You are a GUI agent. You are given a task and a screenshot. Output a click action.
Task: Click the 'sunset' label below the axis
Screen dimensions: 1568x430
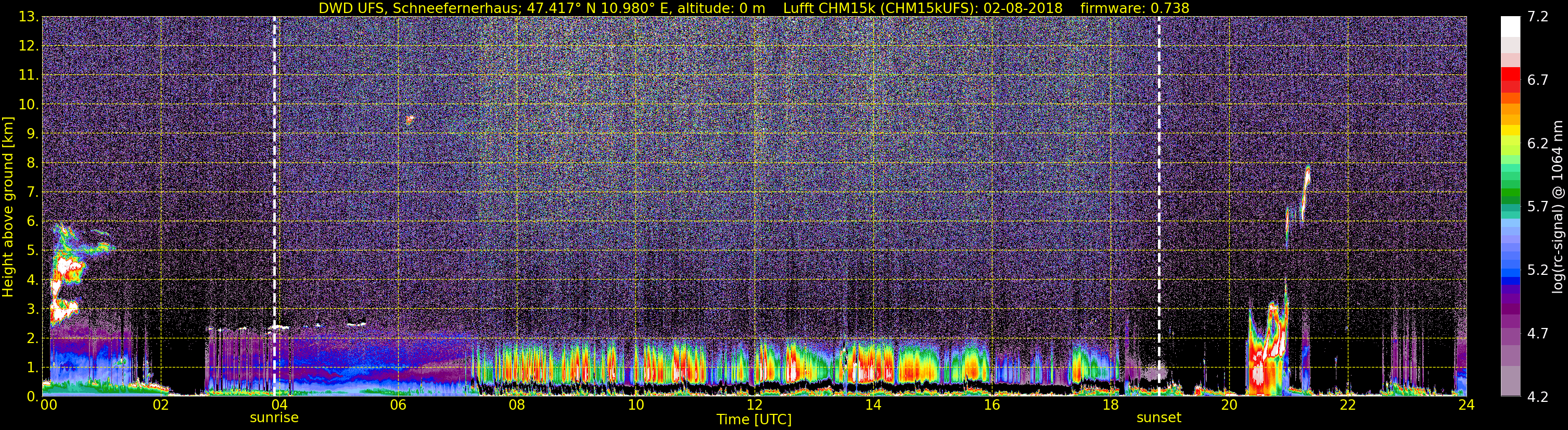tap(1158, 417)
